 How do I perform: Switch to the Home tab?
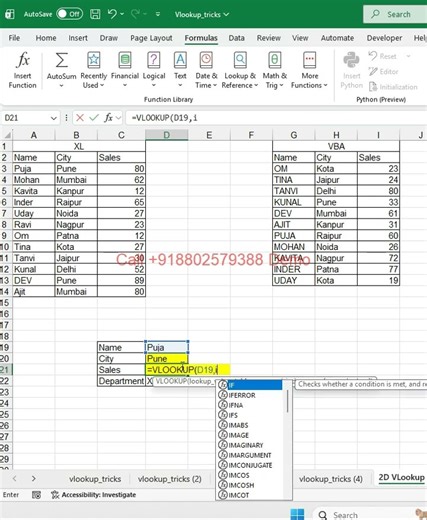pyautogui.click(x=46, y=38)
